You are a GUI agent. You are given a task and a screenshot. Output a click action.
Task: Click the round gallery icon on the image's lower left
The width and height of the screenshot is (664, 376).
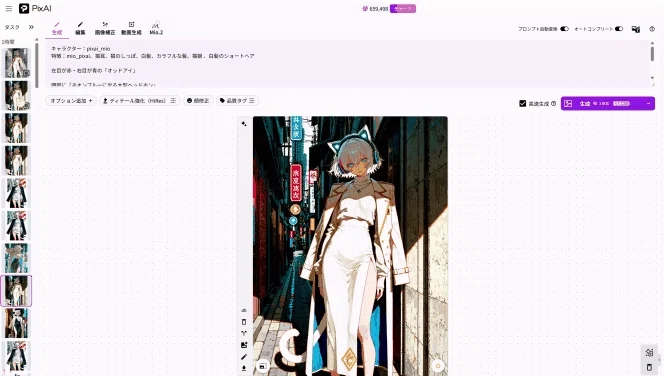[263, 366]
